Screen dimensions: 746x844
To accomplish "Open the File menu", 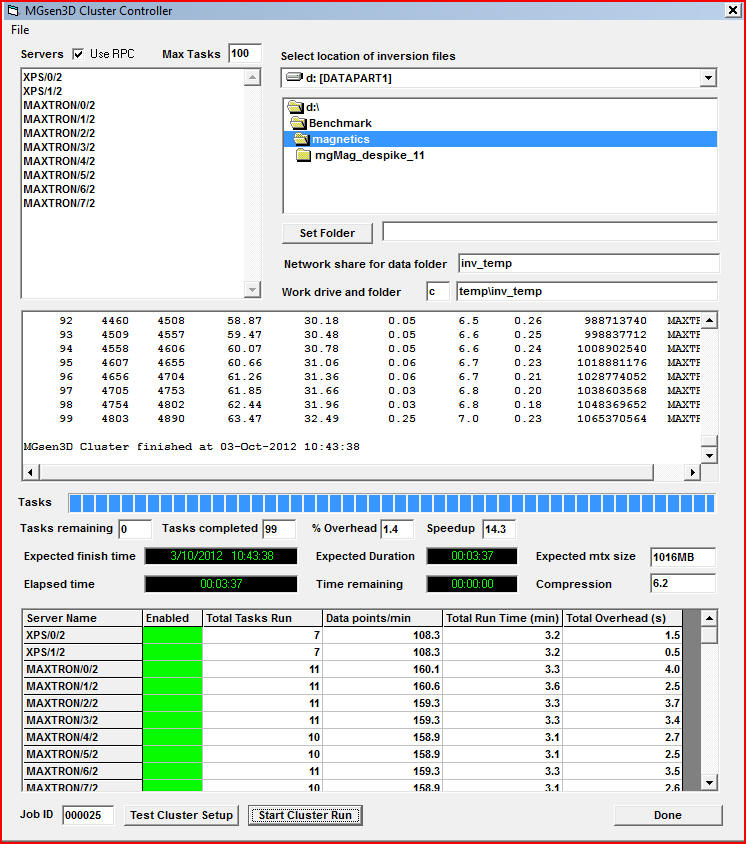I will (20, 30).
